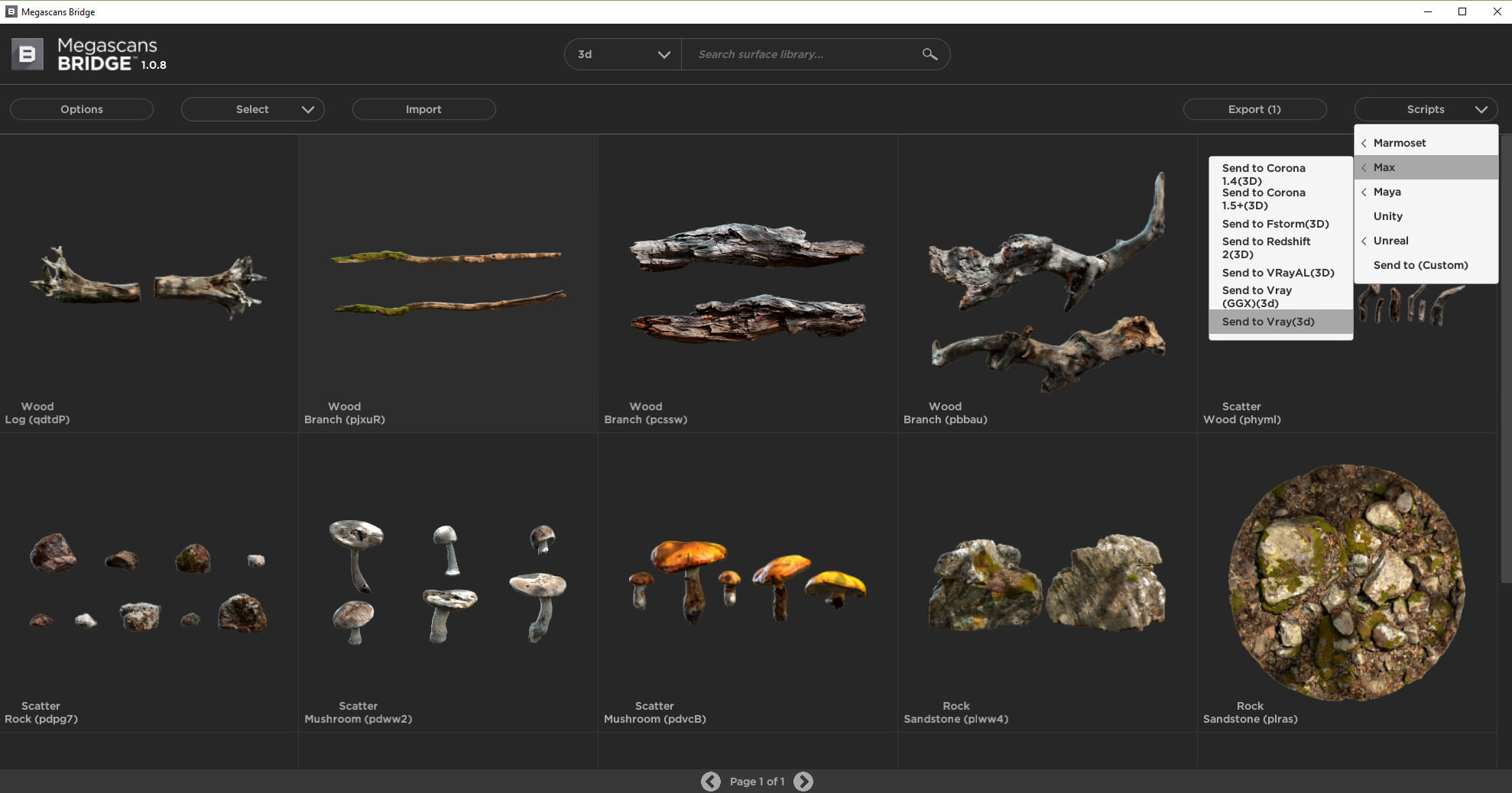Click the Import button
This screenshot has width=1512, height=793.
coord(424,109)
